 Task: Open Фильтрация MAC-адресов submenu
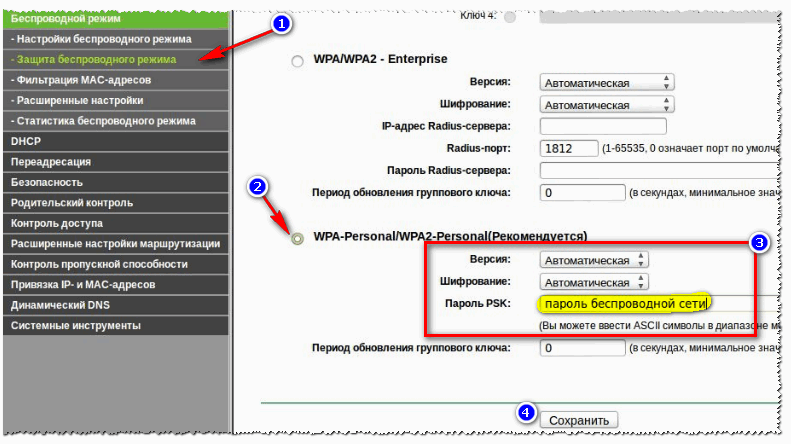click(116, 80)
